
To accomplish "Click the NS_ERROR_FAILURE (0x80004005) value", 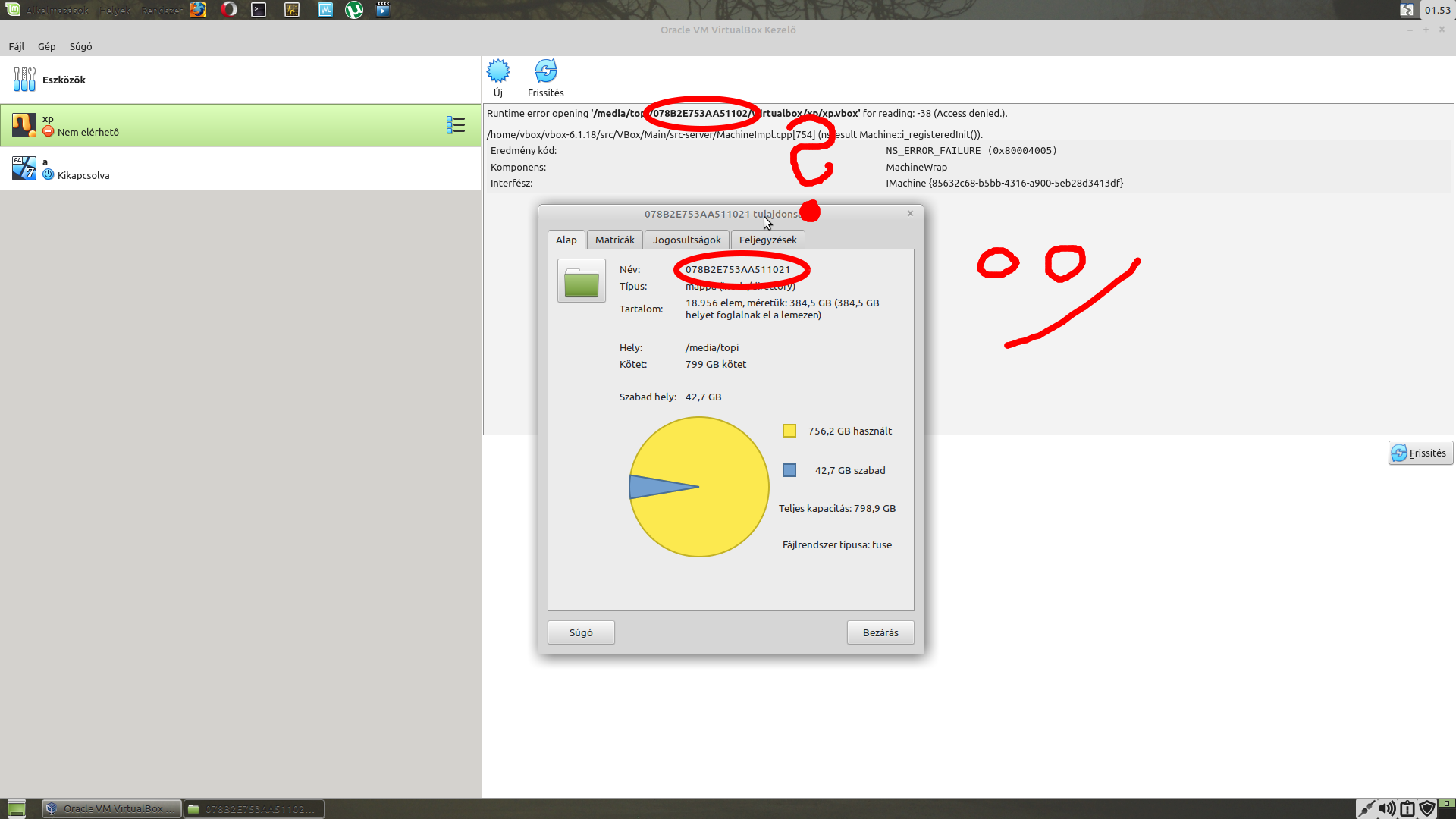I will [x=971, y=150].
